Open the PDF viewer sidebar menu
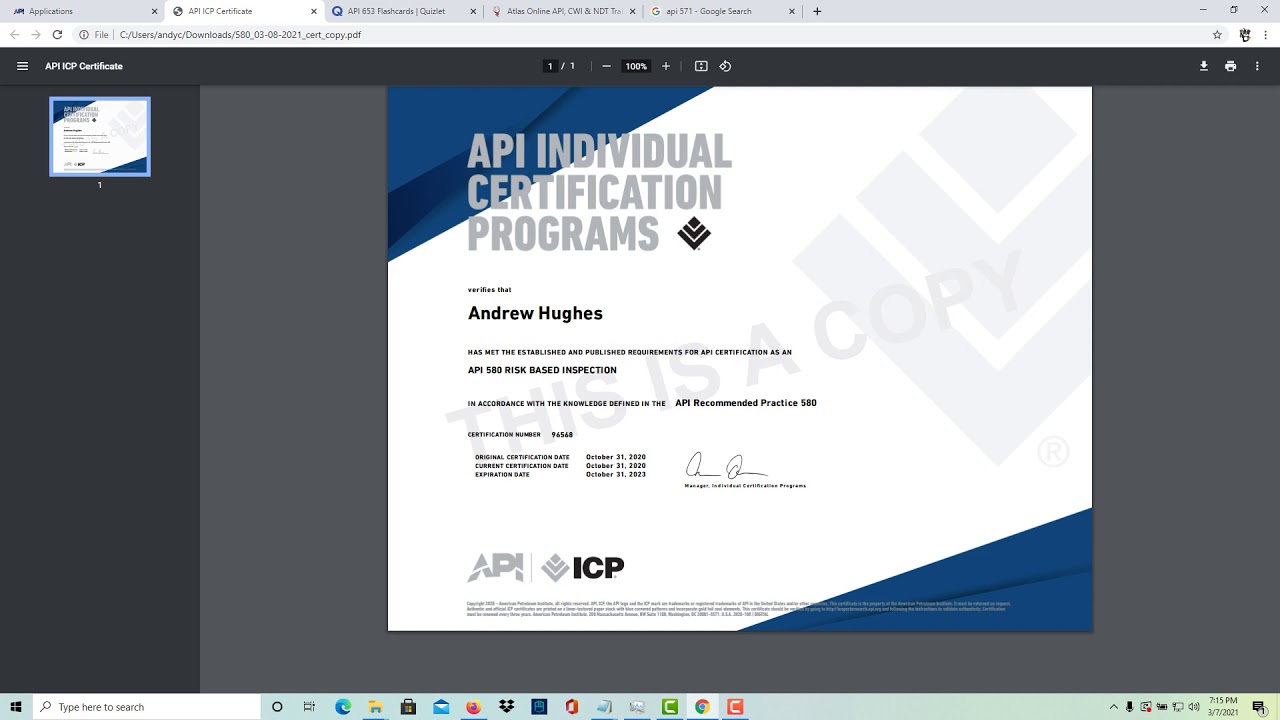This screenshot has width=1280, height=720. click(22, 66)
